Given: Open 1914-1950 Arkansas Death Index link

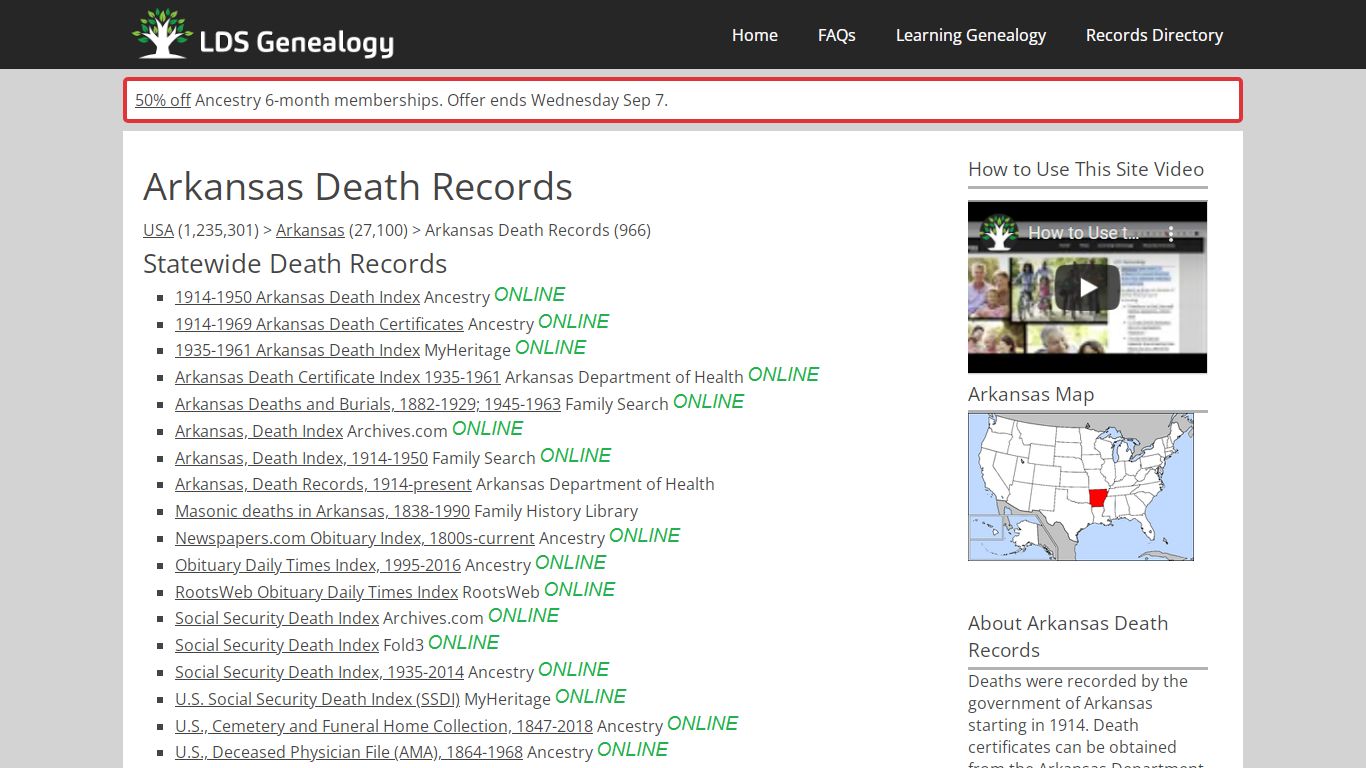Looking at the screenshot, I should point(297,297).
